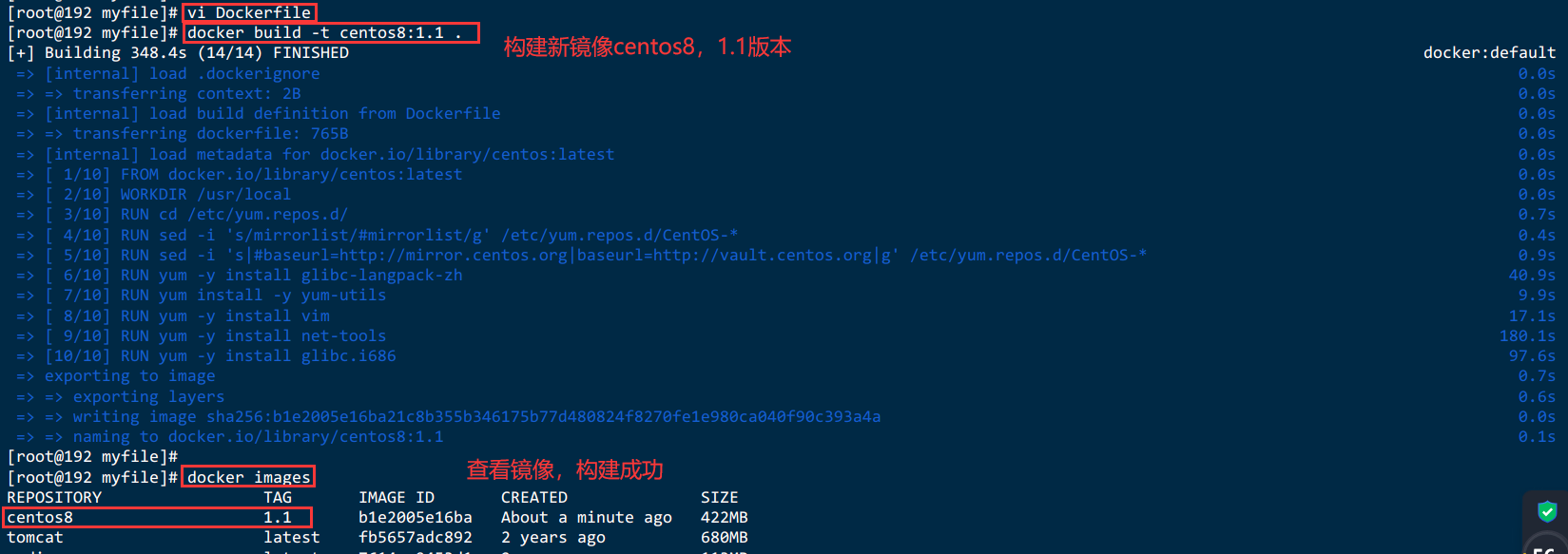This screenshot has height=554, width=1568.
Task: Click the tomcat repository row entry
Action: click(x=35, y=538)
